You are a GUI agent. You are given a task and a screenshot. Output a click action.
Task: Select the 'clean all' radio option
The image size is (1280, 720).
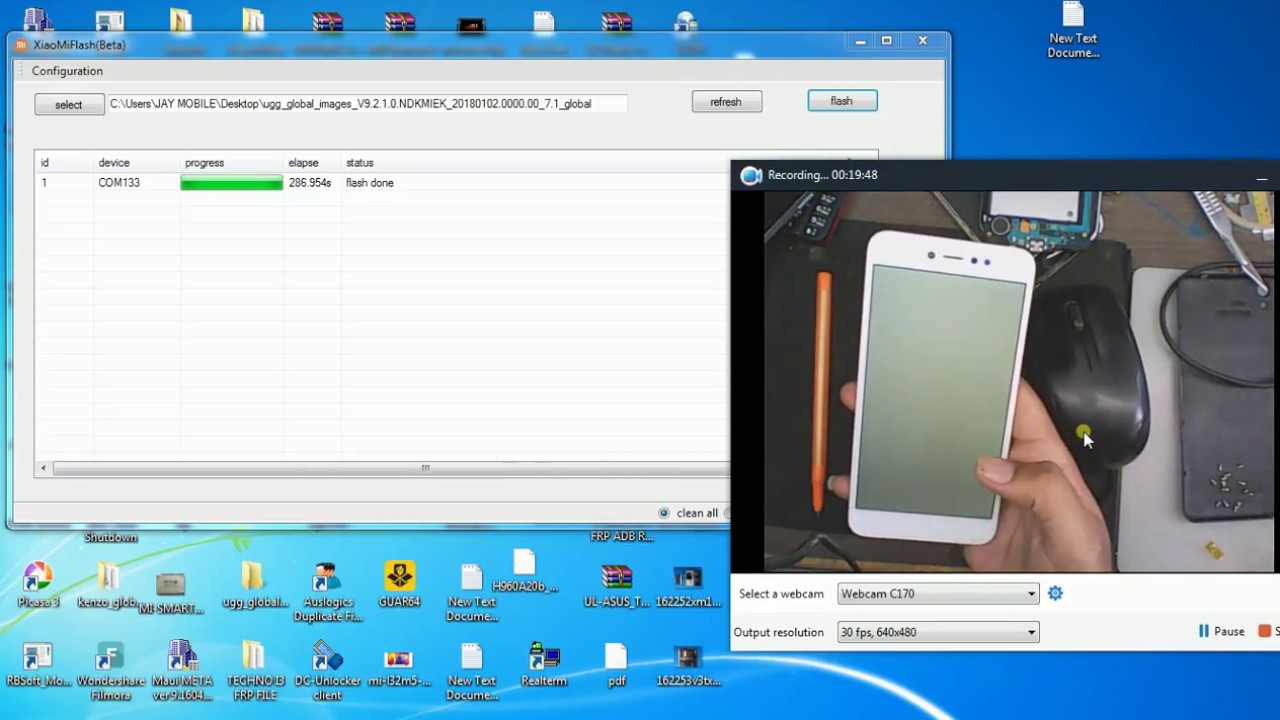pos(664,513)
